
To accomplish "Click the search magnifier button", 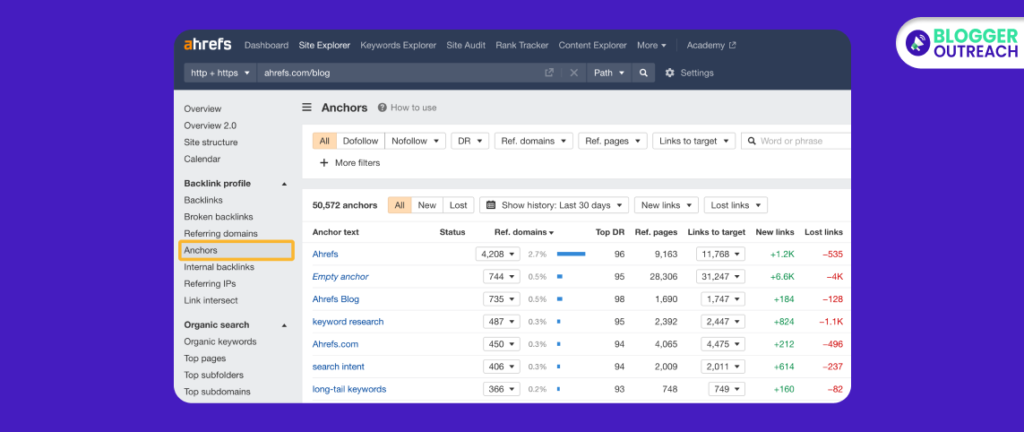I will 643,73.
